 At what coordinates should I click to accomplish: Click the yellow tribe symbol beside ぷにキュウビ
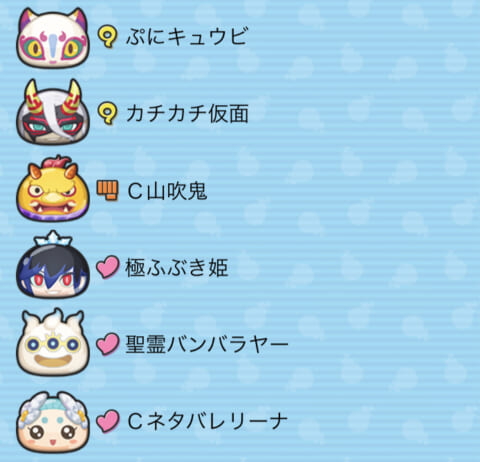108,37
